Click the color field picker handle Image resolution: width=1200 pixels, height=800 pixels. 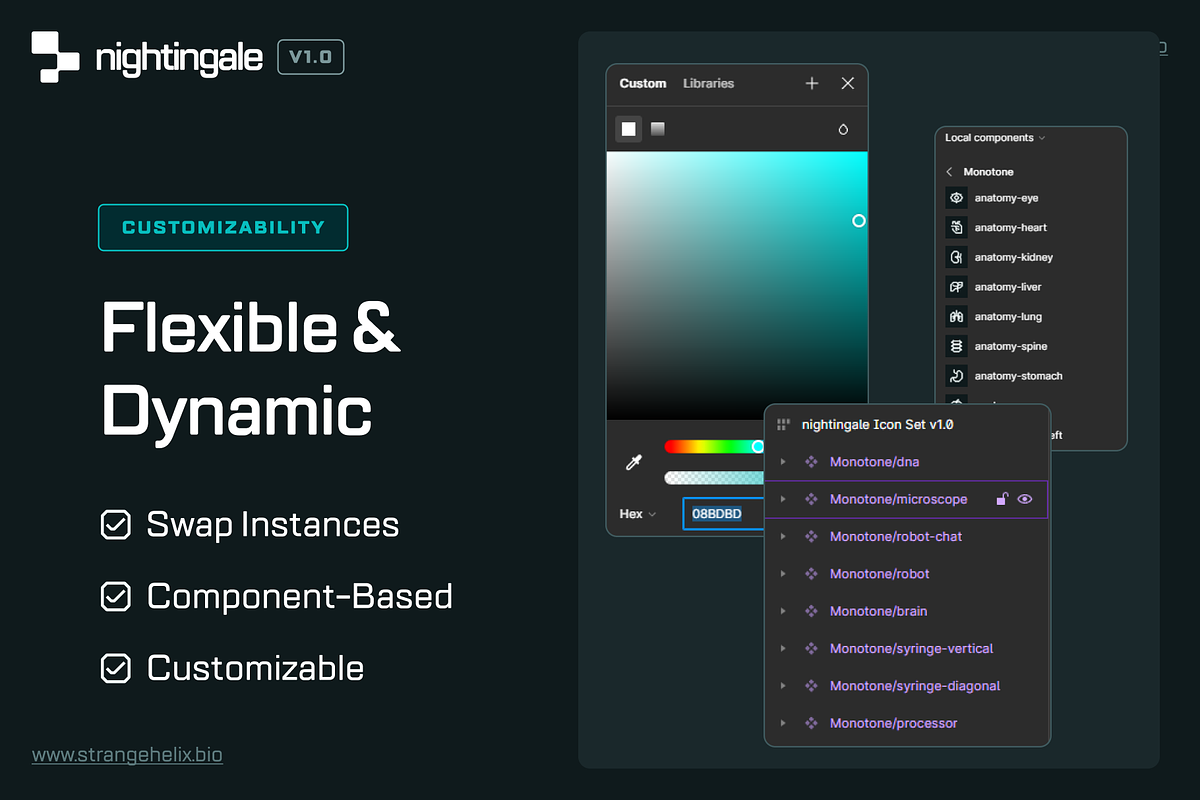(x=858, y=221)
